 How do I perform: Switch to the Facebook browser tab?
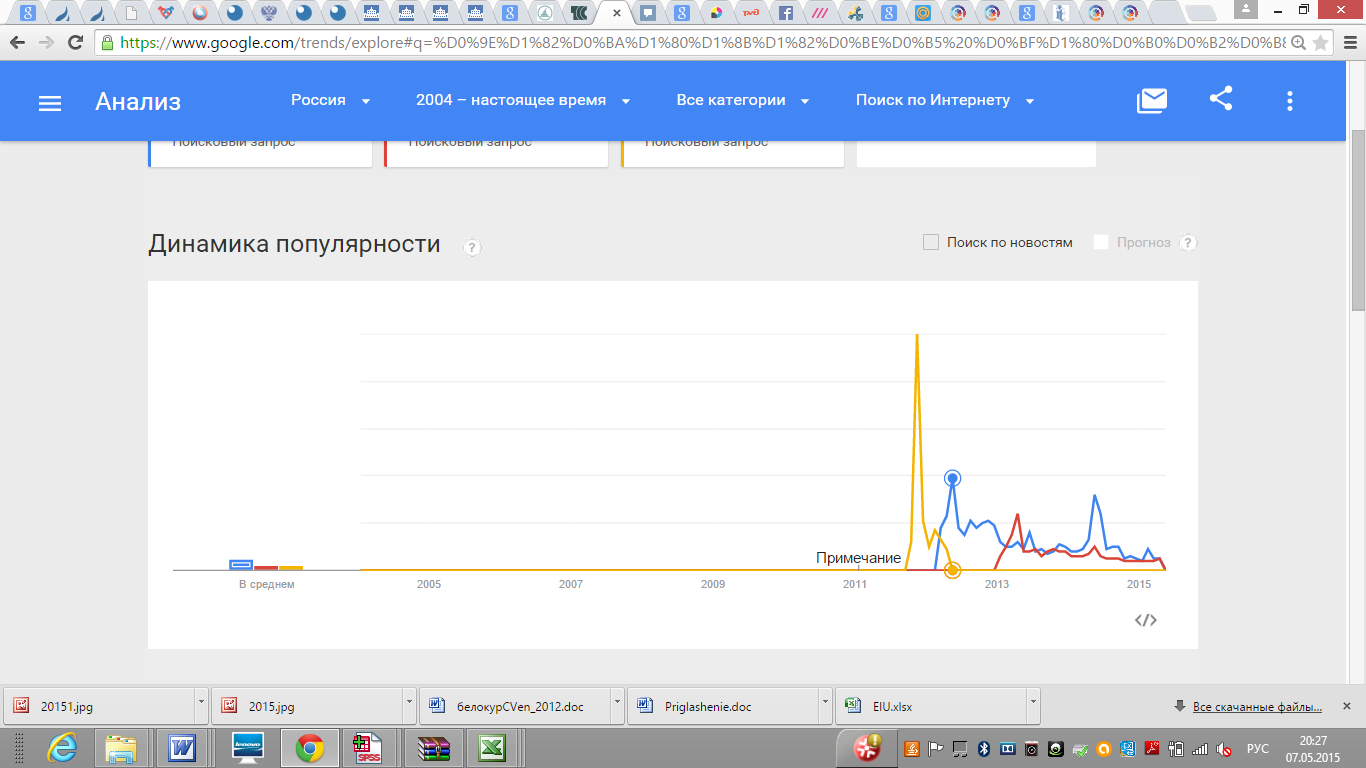[x=786, y=14]
